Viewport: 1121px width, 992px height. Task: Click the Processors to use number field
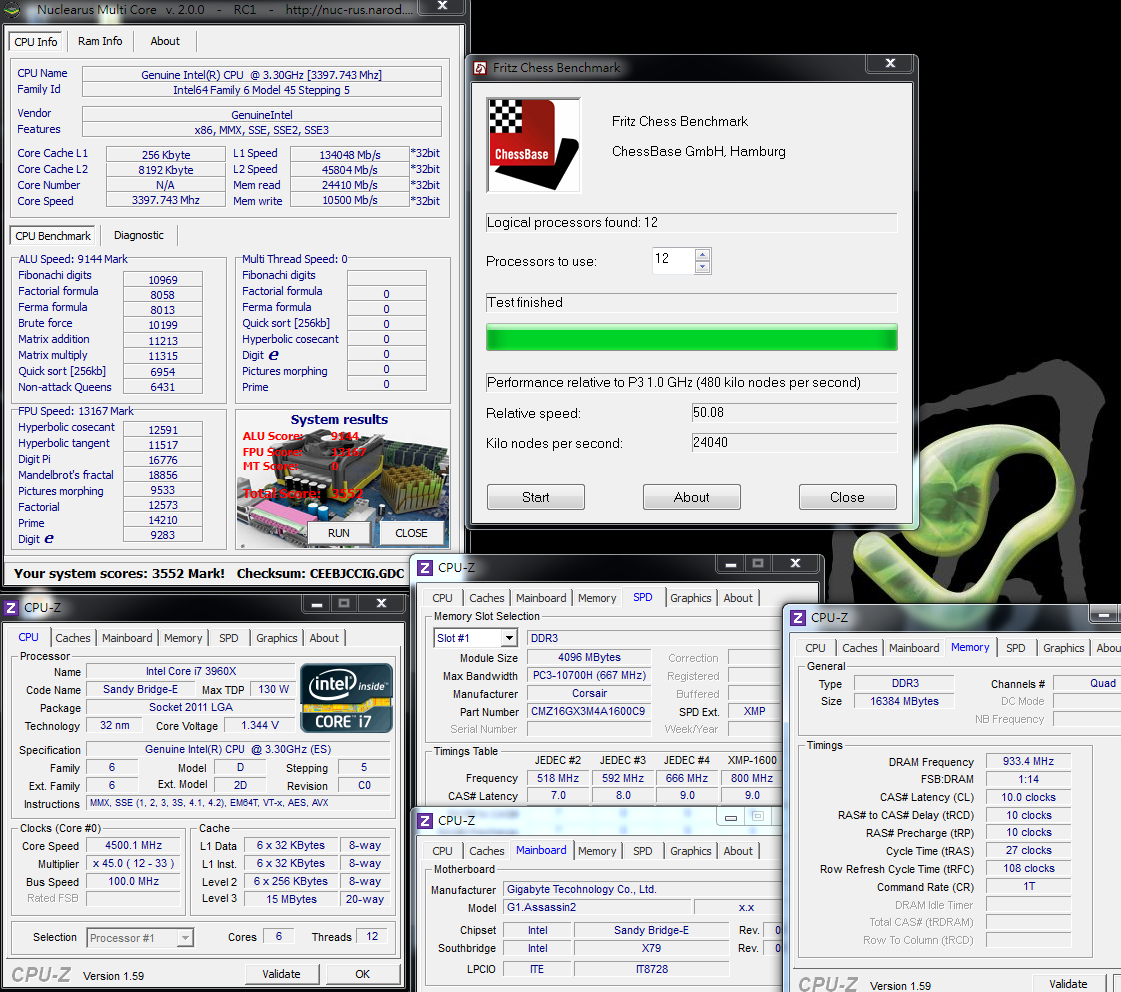(x=673, y=260)
